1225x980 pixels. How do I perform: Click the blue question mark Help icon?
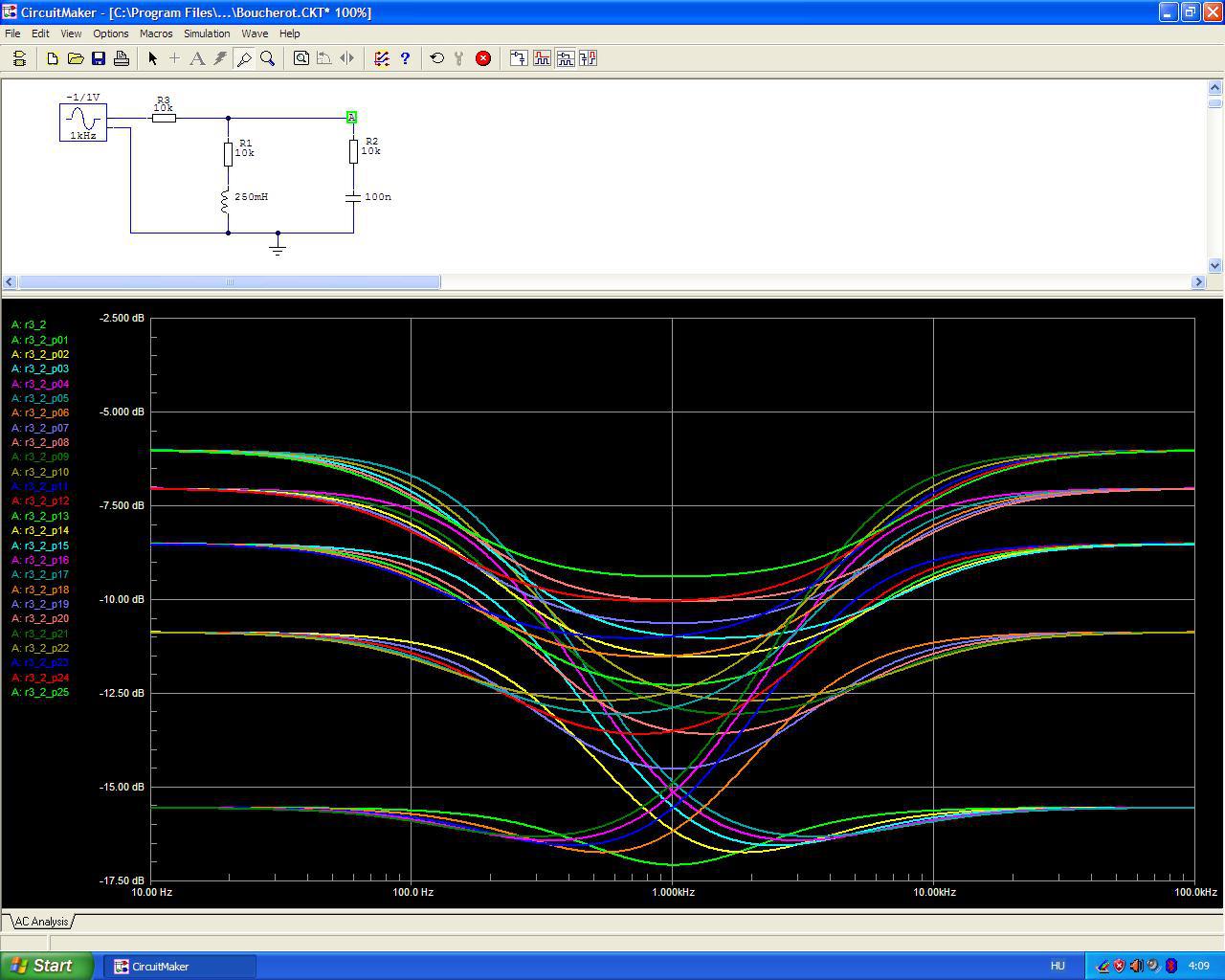tap(405, 58)
